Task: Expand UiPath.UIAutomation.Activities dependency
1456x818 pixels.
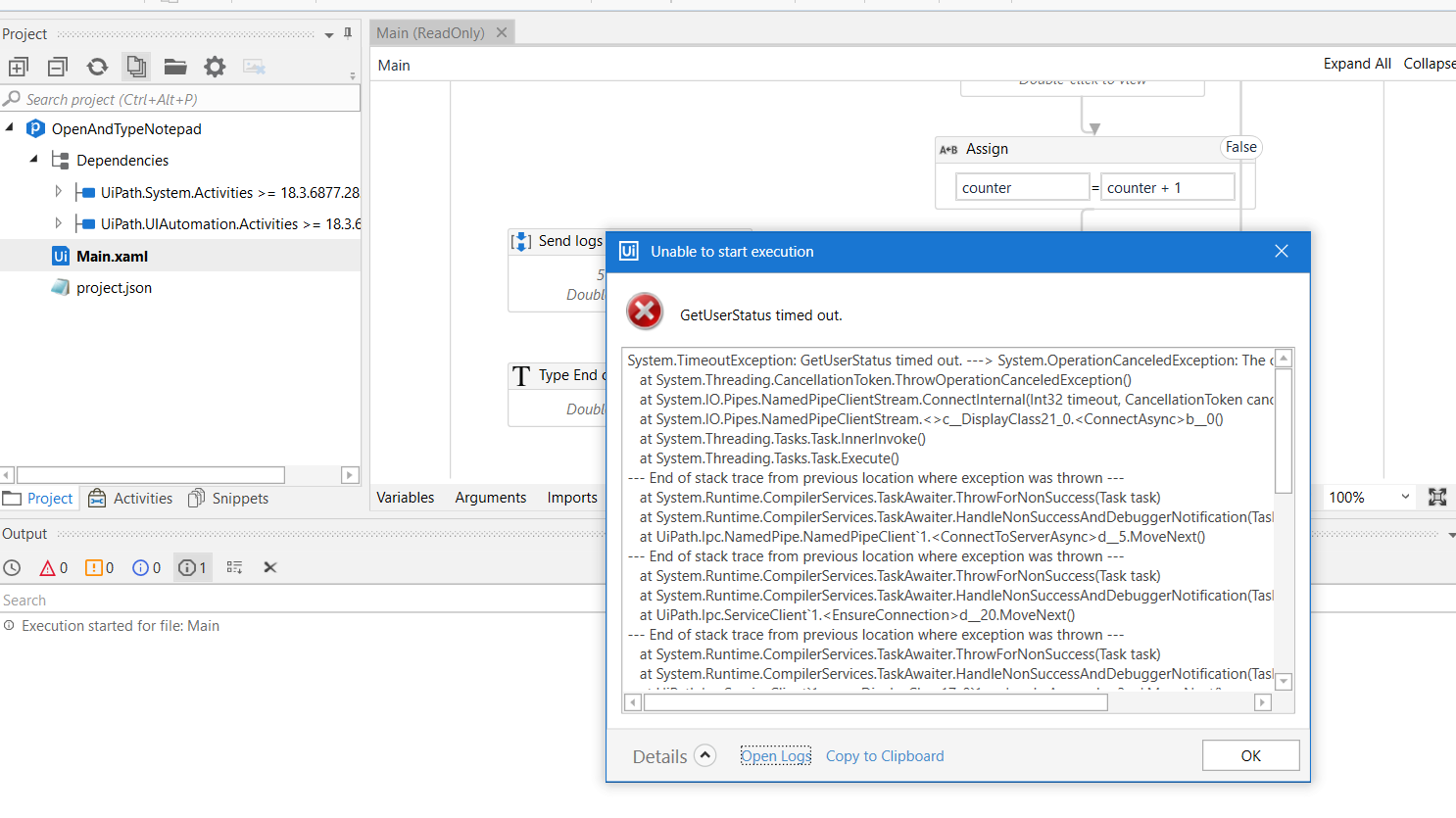Action: 58,223
